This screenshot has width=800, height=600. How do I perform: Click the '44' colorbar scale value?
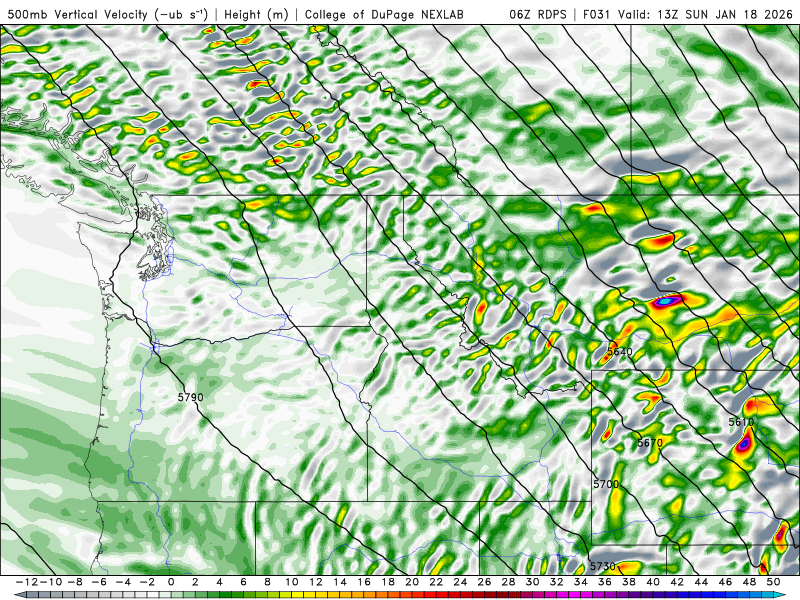[701, 582]
